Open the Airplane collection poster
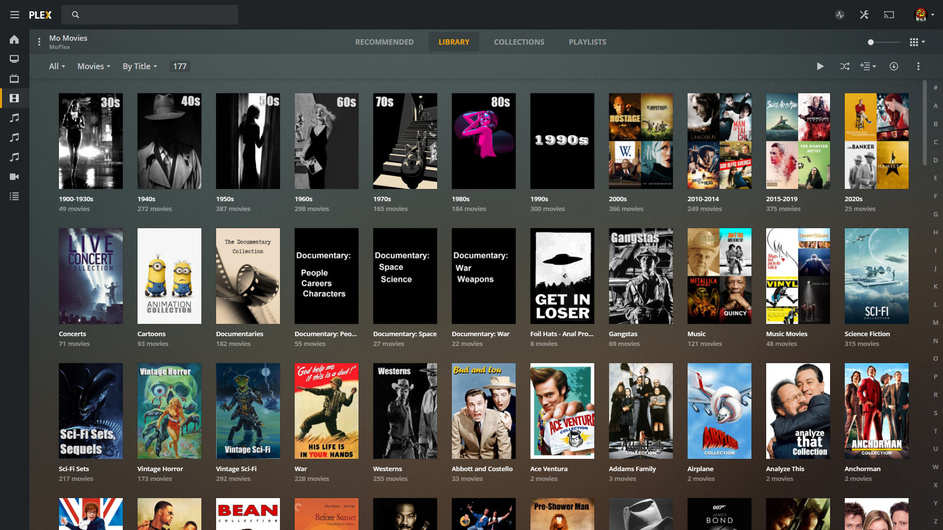This screenshot has height=530, width=943. [x=719, y=411]
